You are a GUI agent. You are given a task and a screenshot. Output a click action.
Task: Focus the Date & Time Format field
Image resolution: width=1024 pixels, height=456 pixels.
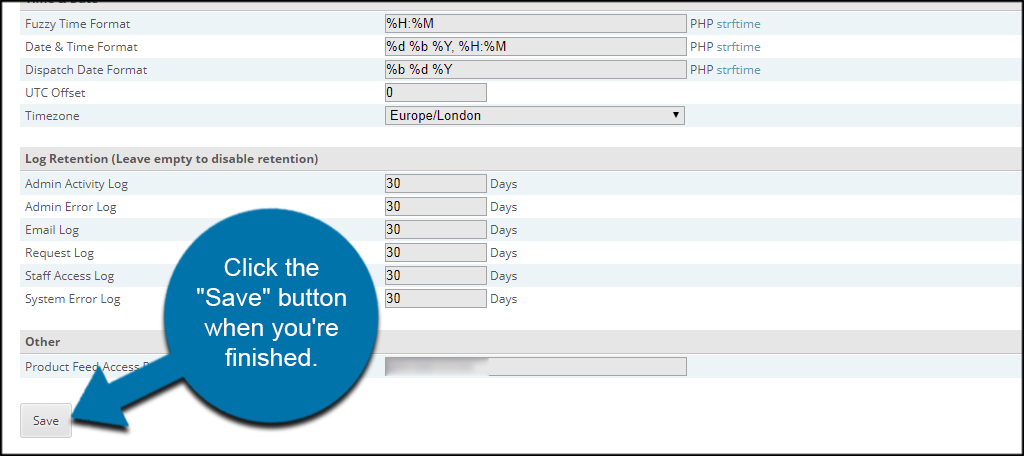(x=536, y=47)
